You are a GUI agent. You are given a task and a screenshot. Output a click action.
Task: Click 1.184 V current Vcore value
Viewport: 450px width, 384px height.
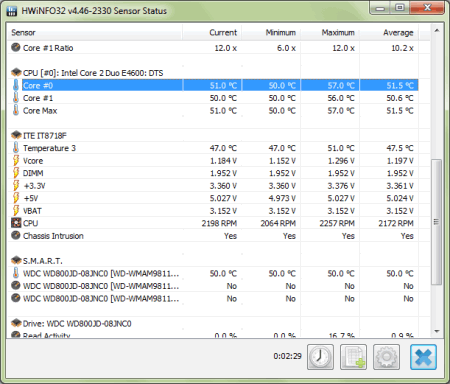(223, 161)
